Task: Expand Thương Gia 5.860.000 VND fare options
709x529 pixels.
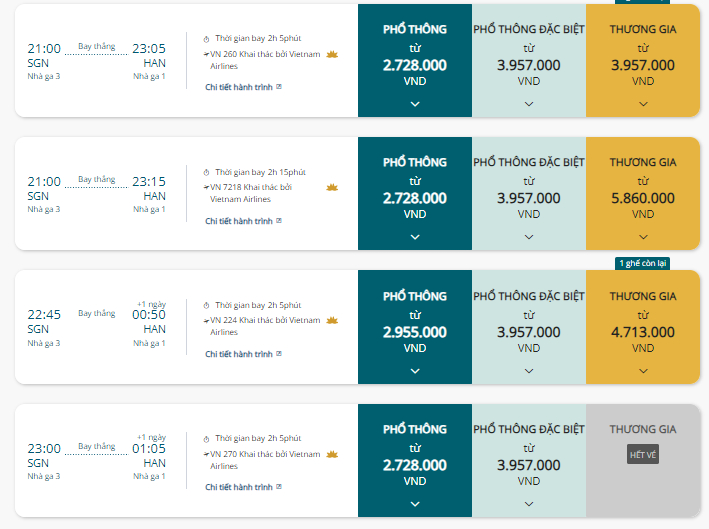Action: pos(643,237)
